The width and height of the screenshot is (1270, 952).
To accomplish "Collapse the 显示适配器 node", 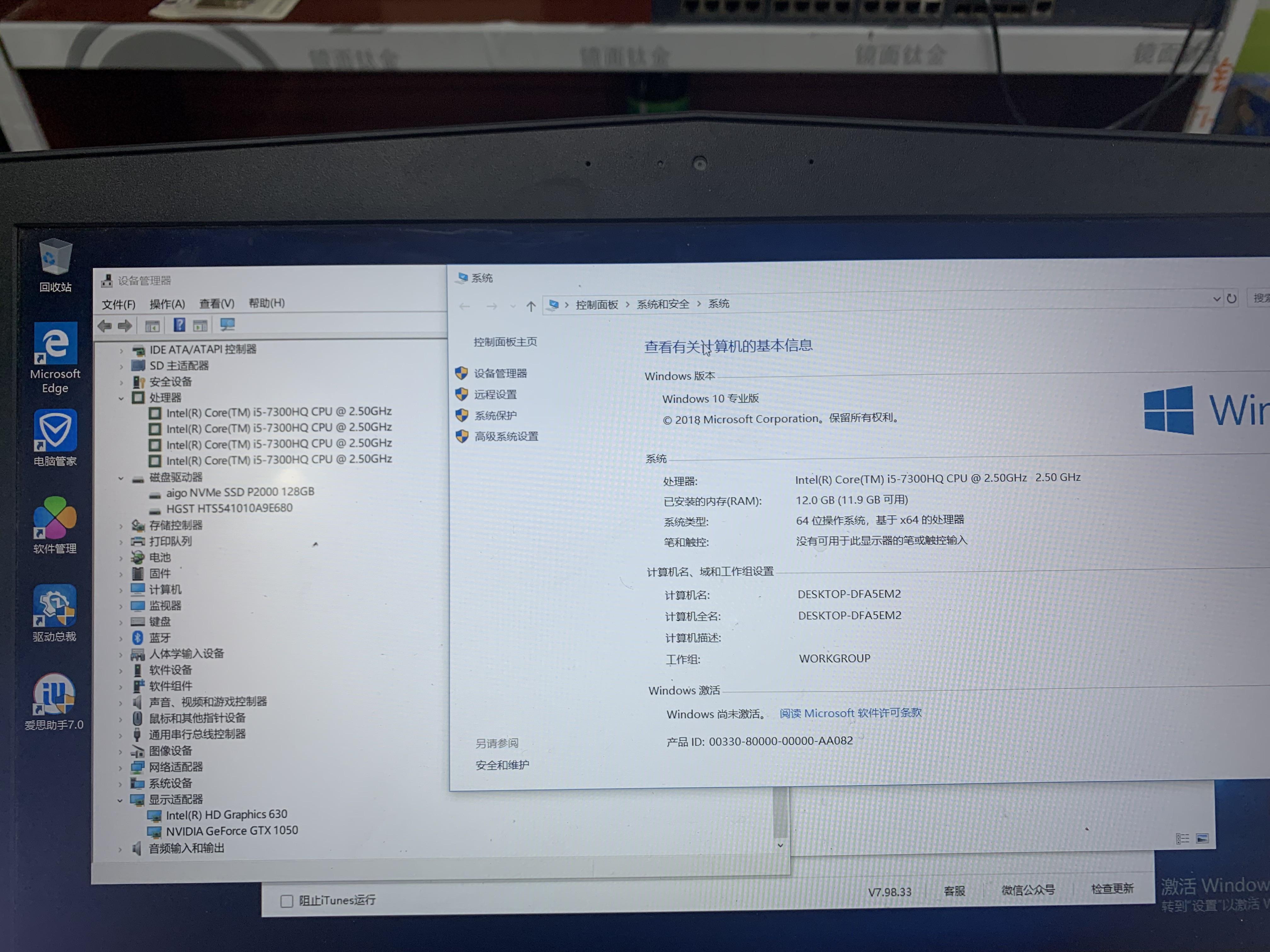I will click(x=120, y=800).
